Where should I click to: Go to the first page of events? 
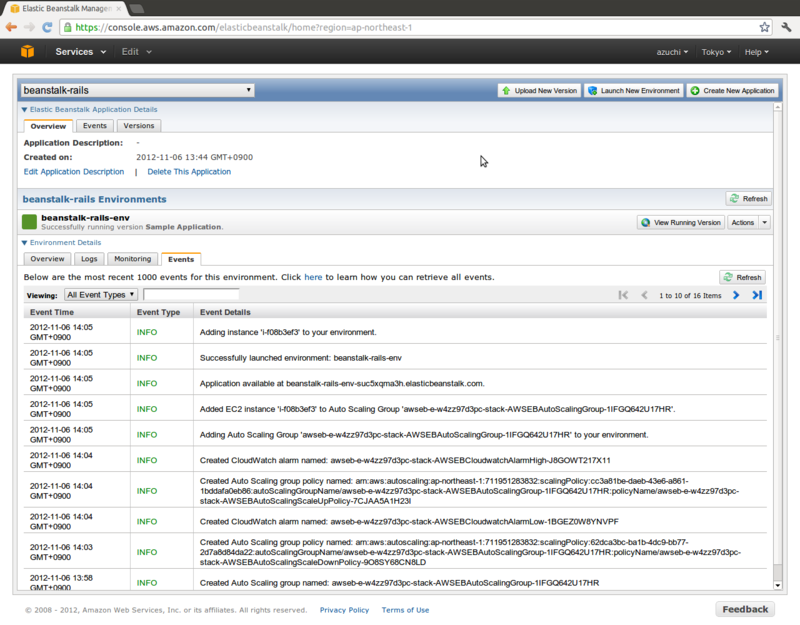coord(623,295)
